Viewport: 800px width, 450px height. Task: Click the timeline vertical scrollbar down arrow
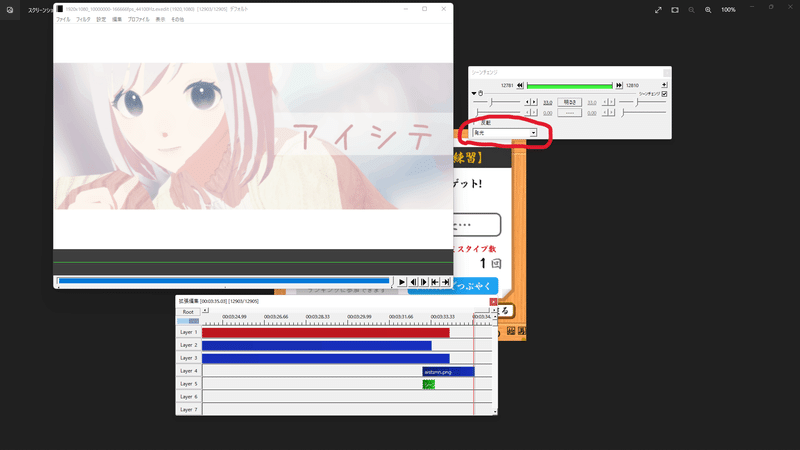(495, 411)
